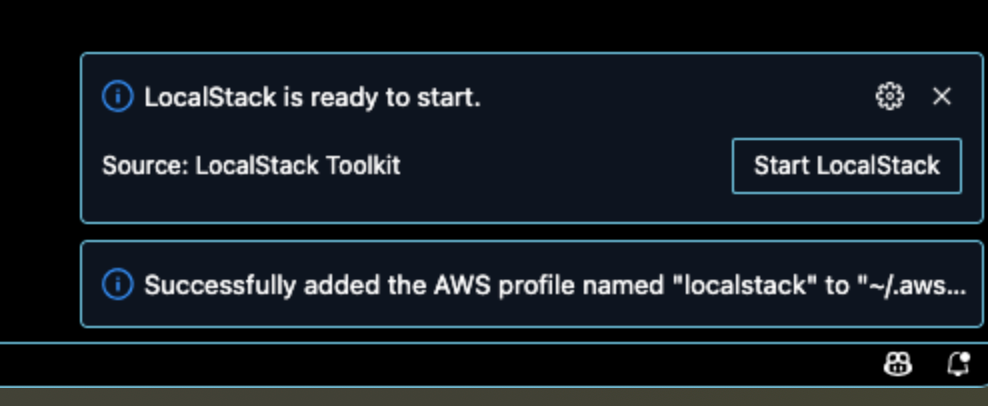Viewport: 988px width, 406px height.
Task: Click the "LocalStack Toolkit" source name
Action: (298, 166)
